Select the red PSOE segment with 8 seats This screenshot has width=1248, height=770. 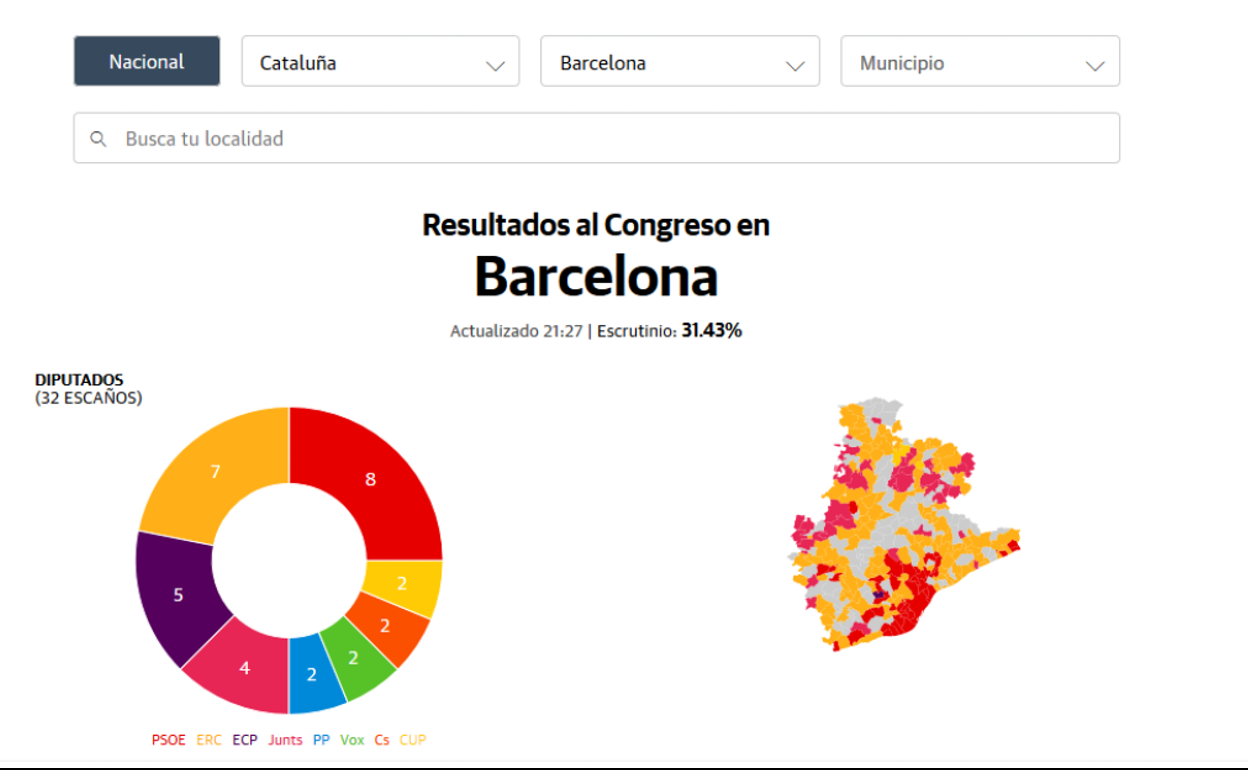point(371,480)
